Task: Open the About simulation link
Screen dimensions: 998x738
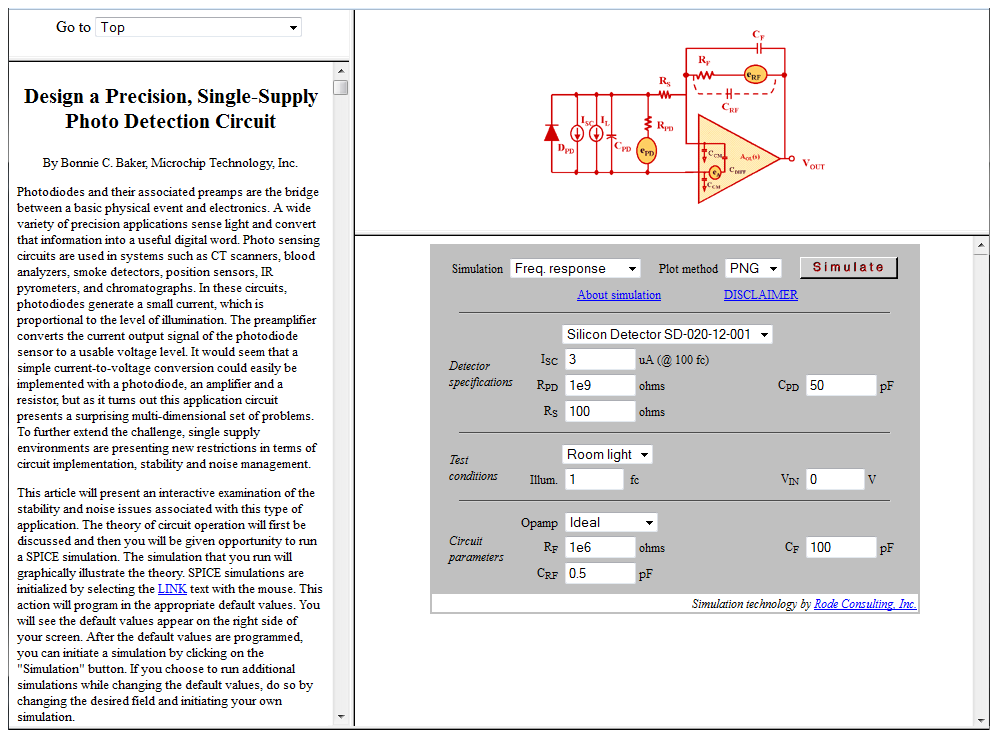Action: coord(619,295)
